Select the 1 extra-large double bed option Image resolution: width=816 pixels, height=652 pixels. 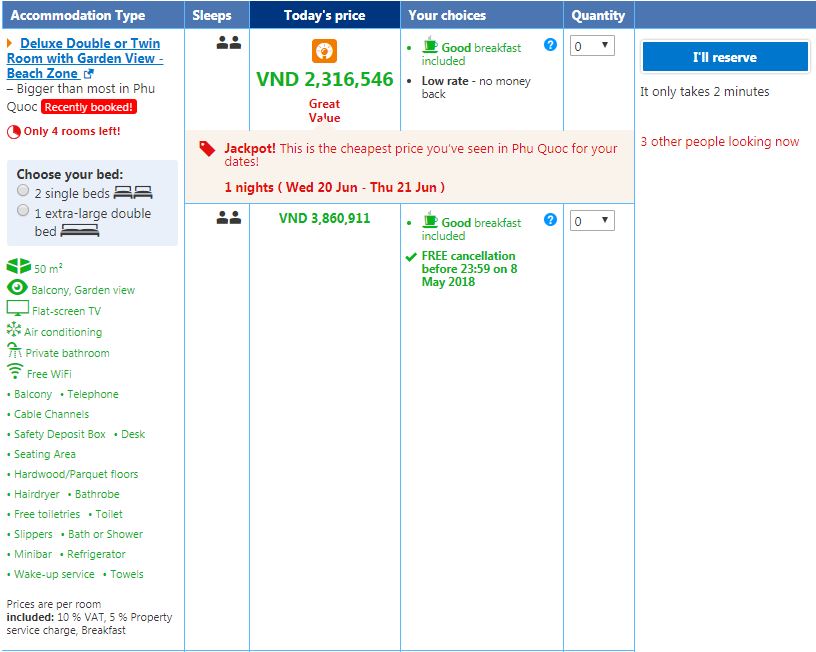pyautogui.click(x=23, y=211)
